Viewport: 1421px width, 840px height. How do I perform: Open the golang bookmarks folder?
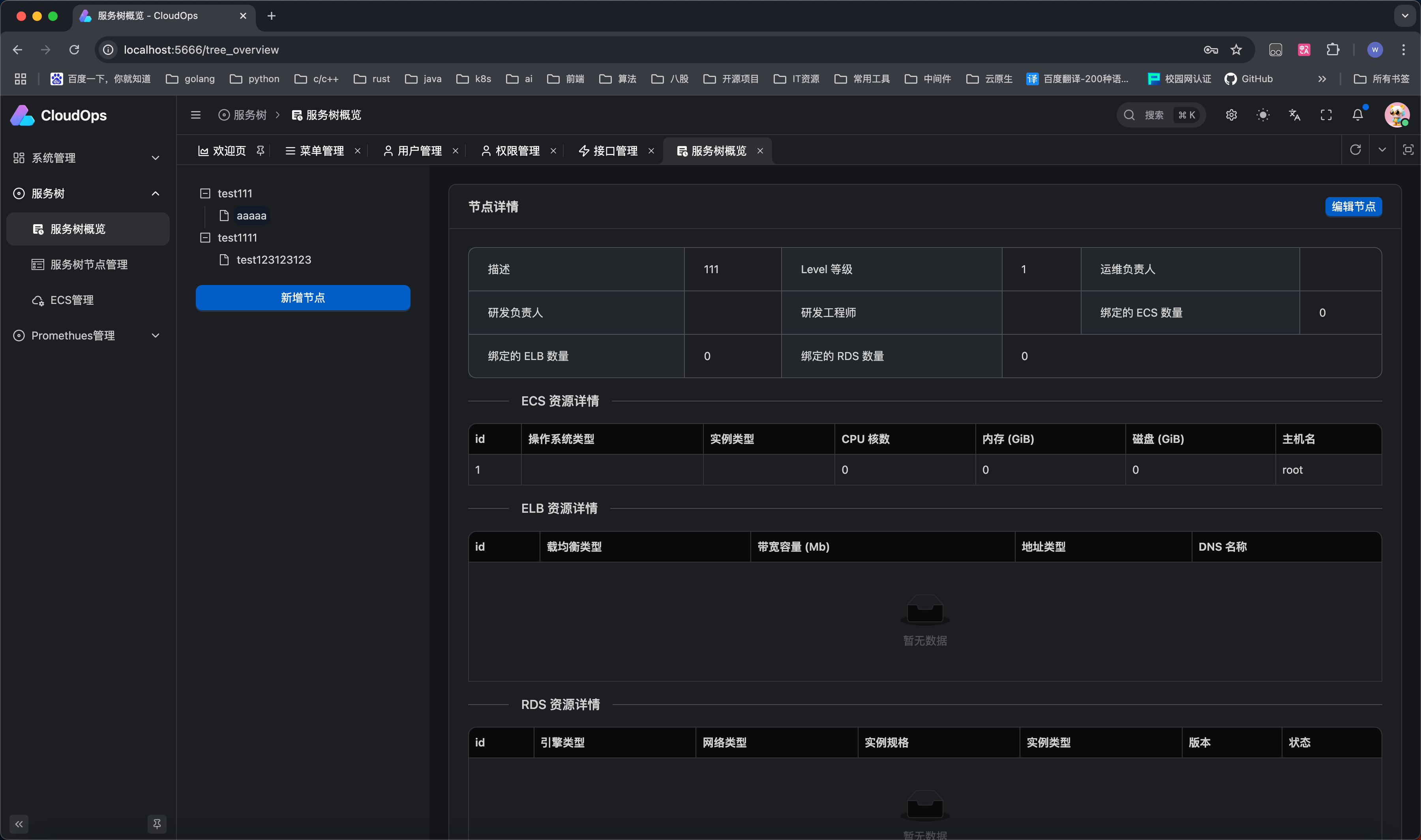(x=190, y=79)
